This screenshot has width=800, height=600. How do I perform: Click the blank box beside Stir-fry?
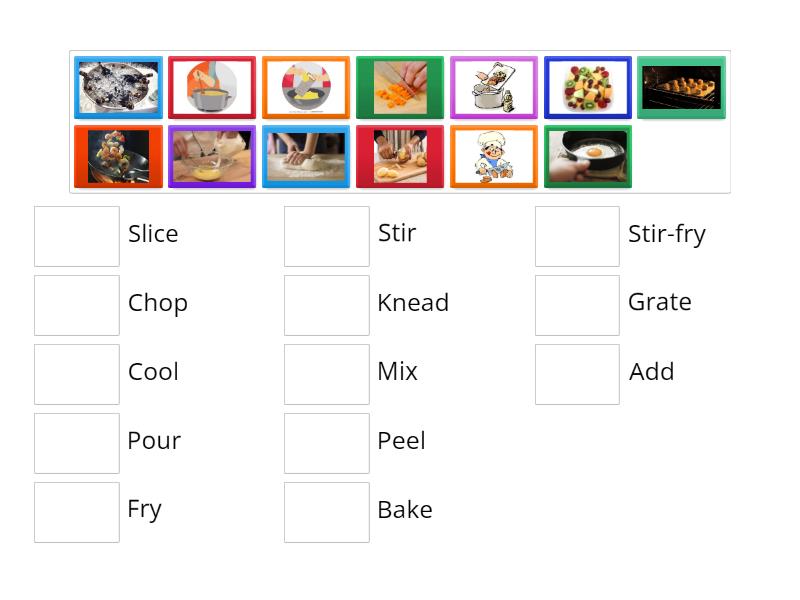(577, 236)
